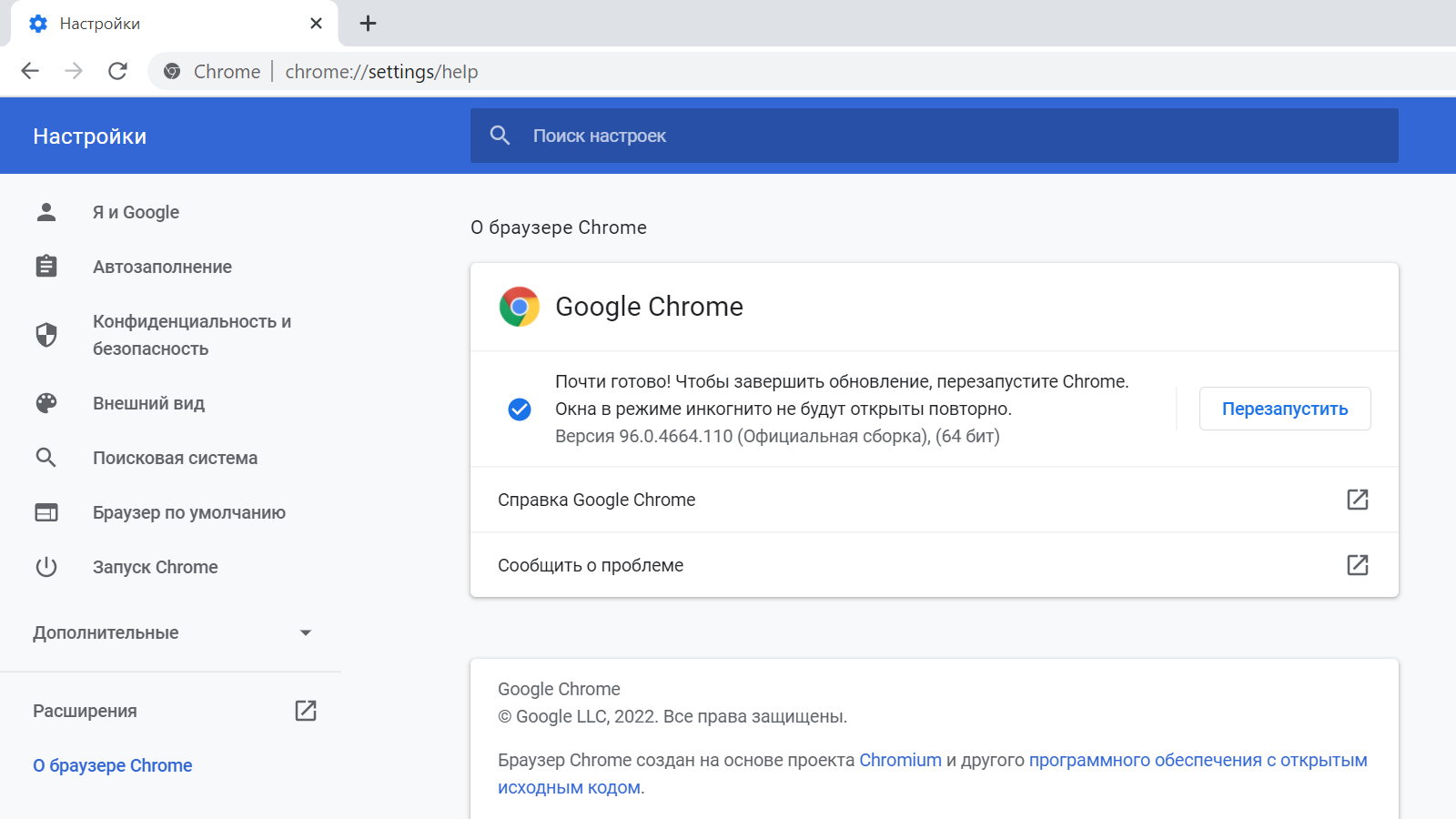The image size is (1456, 819).
Task: Click the settings gear favicon on tab
Action: coord(38,24)
